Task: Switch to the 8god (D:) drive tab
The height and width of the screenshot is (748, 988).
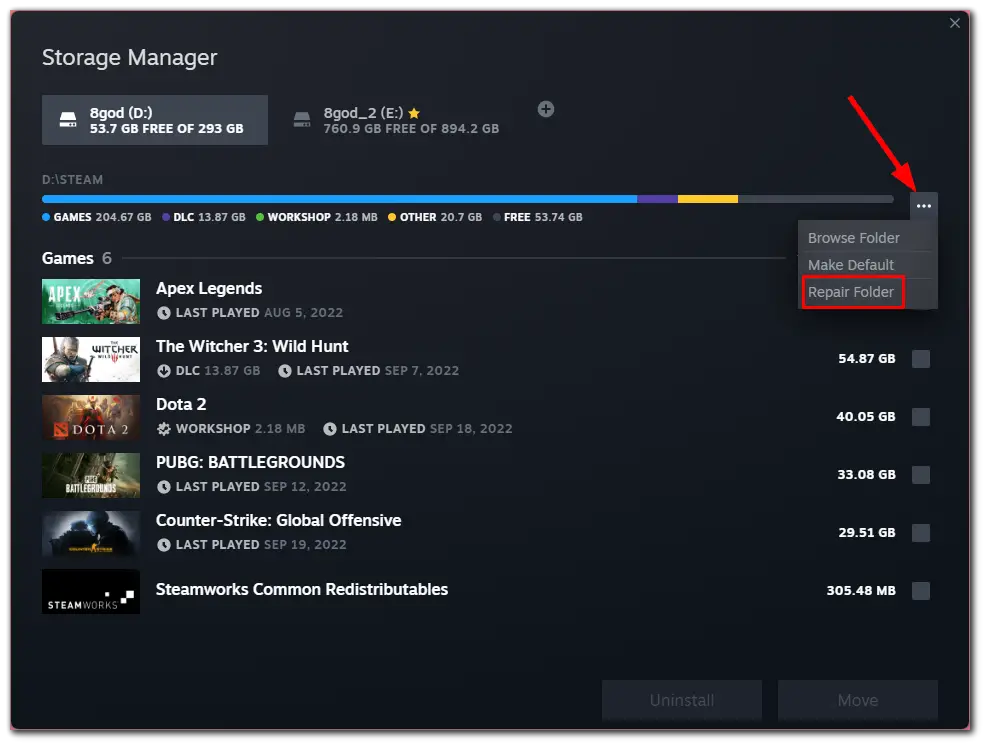Action: click(155, 120)
